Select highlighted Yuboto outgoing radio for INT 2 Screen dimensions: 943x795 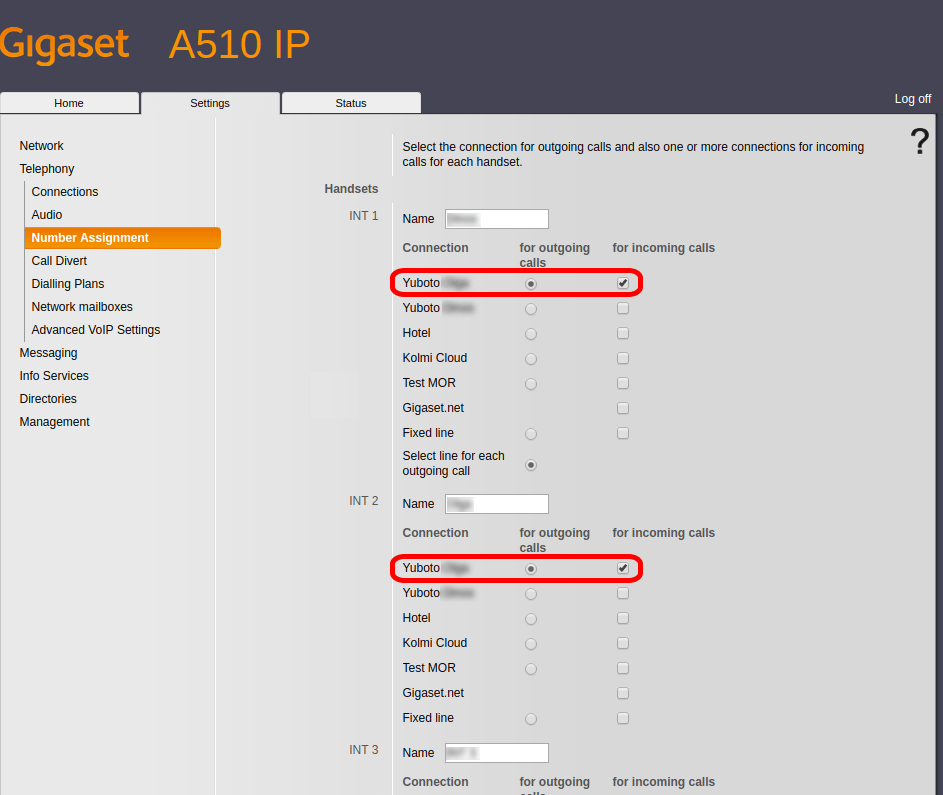pos(530,569)
